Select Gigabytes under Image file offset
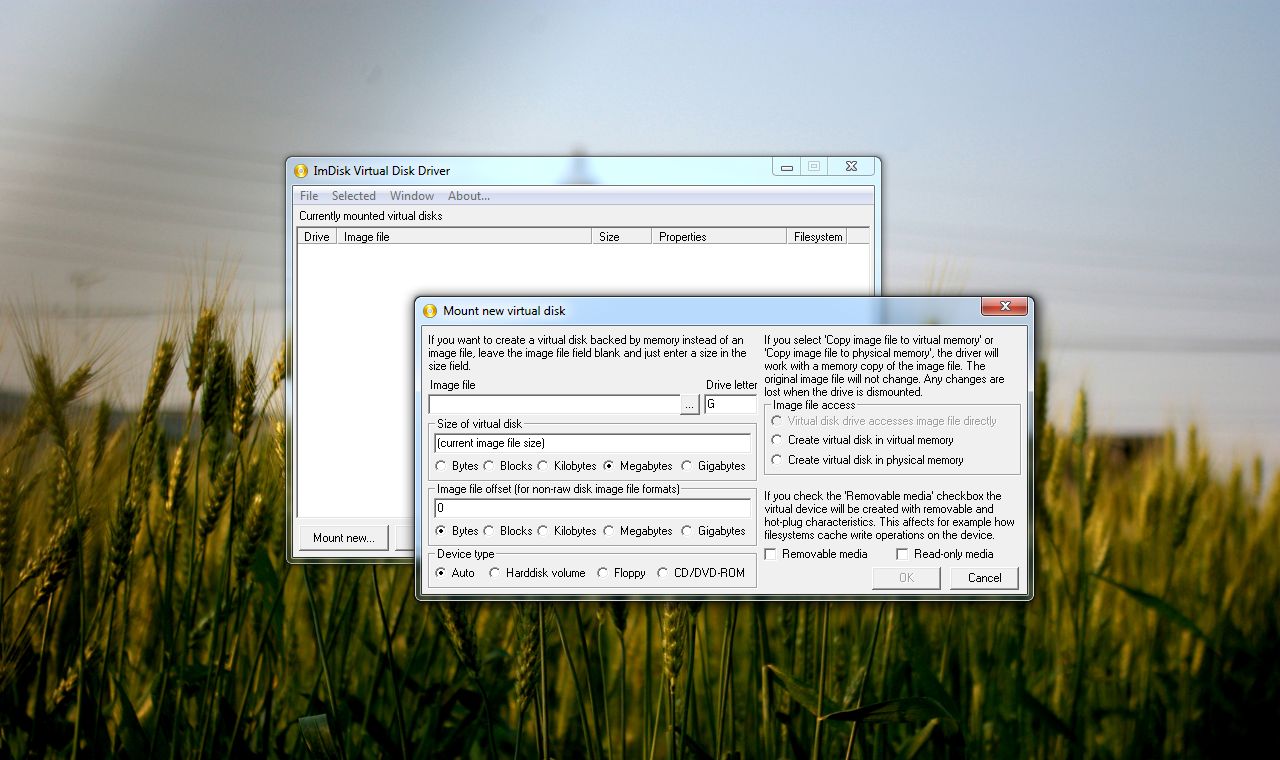Image resolution: width=1280 pixels, height=760 pixels. tap(713, 531)
